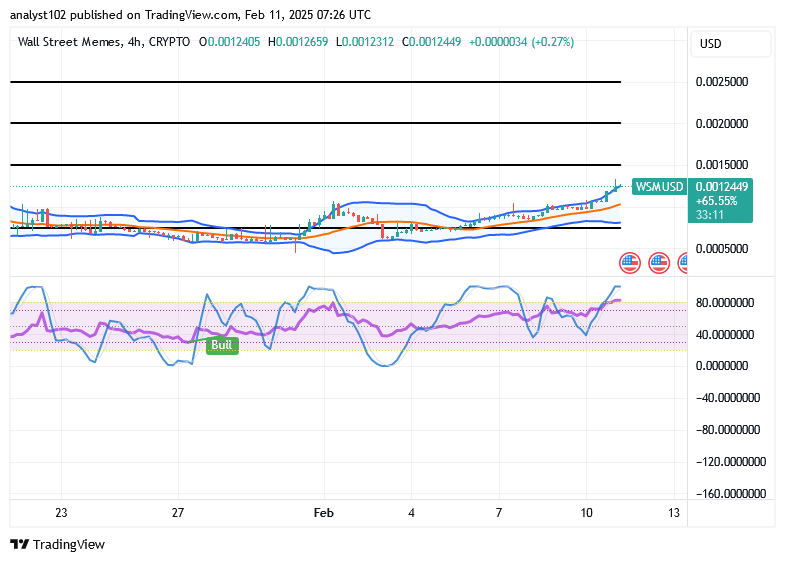Screen dimensions: 785x562
Task: Click the 80.0000000 oscillator axis label
Action: coord(725,303)
